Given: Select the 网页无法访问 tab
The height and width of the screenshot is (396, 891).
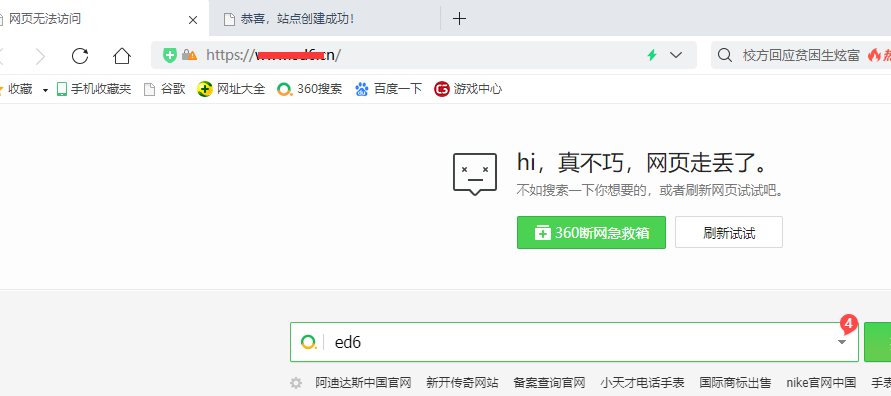Looking at the screenshot, I should click(103, 19).
